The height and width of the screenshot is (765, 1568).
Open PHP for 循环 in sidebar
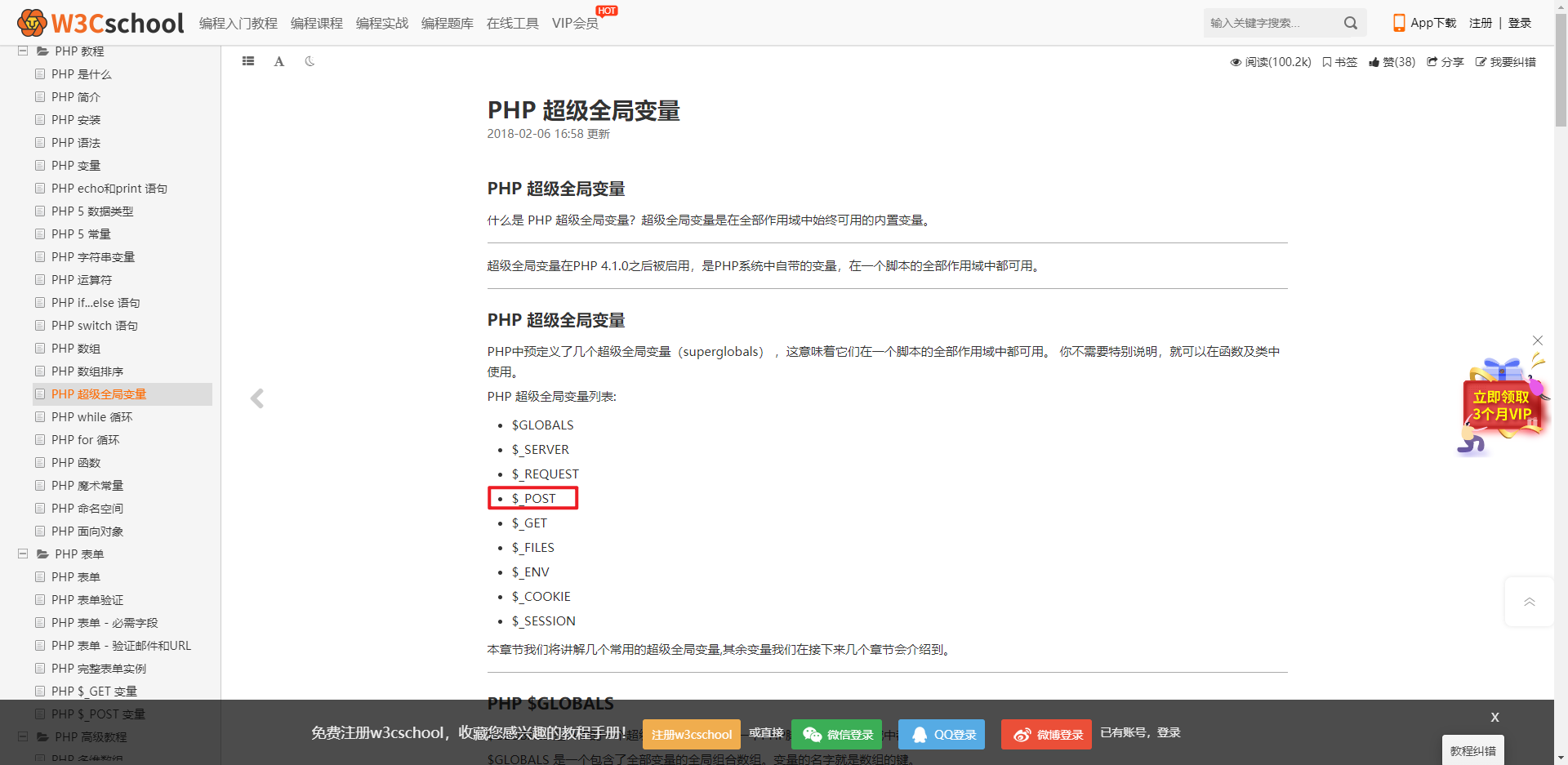(x=85, y=440)
